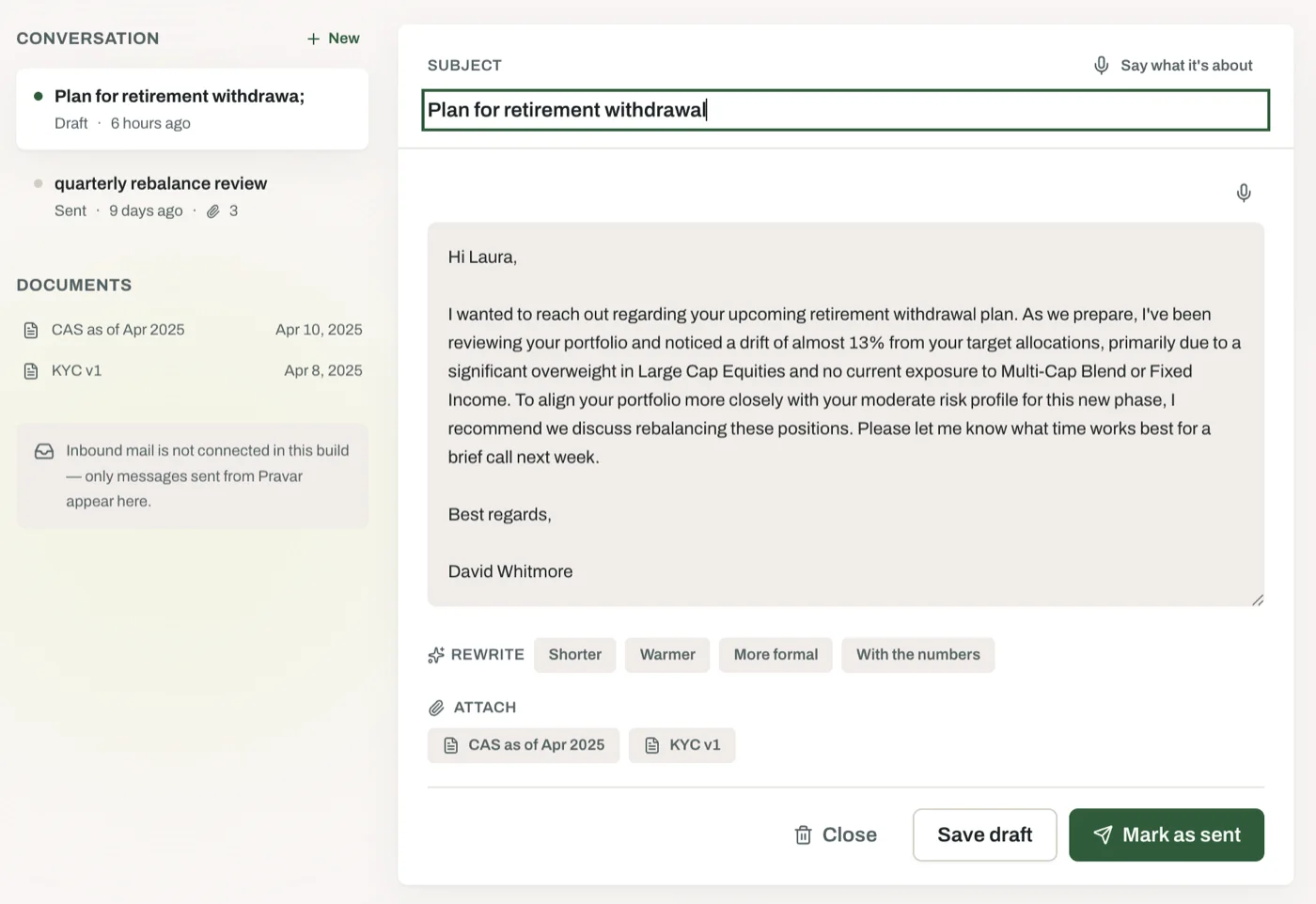
Task: Click the document icon beside KYC v1 in Documents
Action: 31,371
